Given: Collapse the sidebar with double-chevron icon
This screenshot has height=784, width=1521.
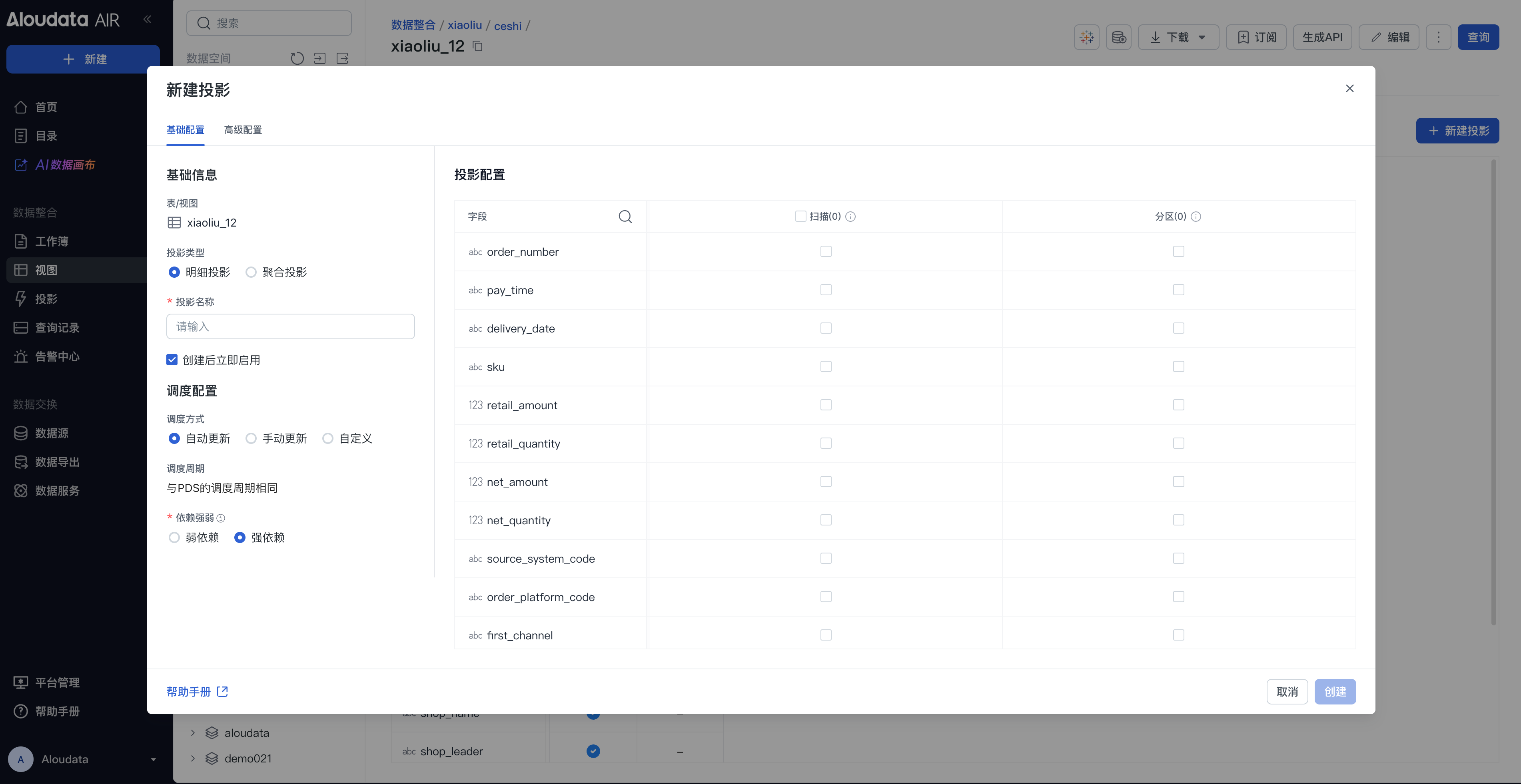Looking at the screenshot, I should 147,20.
